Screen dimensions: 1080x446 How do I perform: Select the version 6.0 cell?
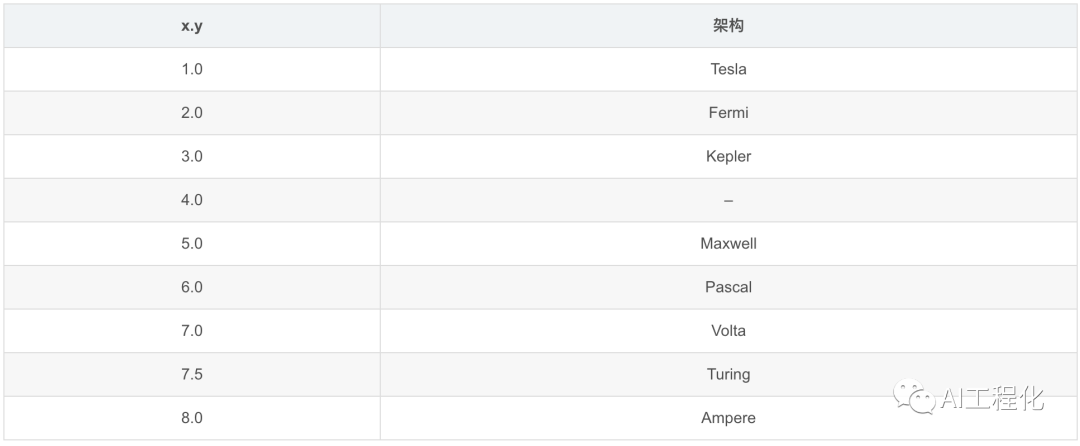point(192,287)
